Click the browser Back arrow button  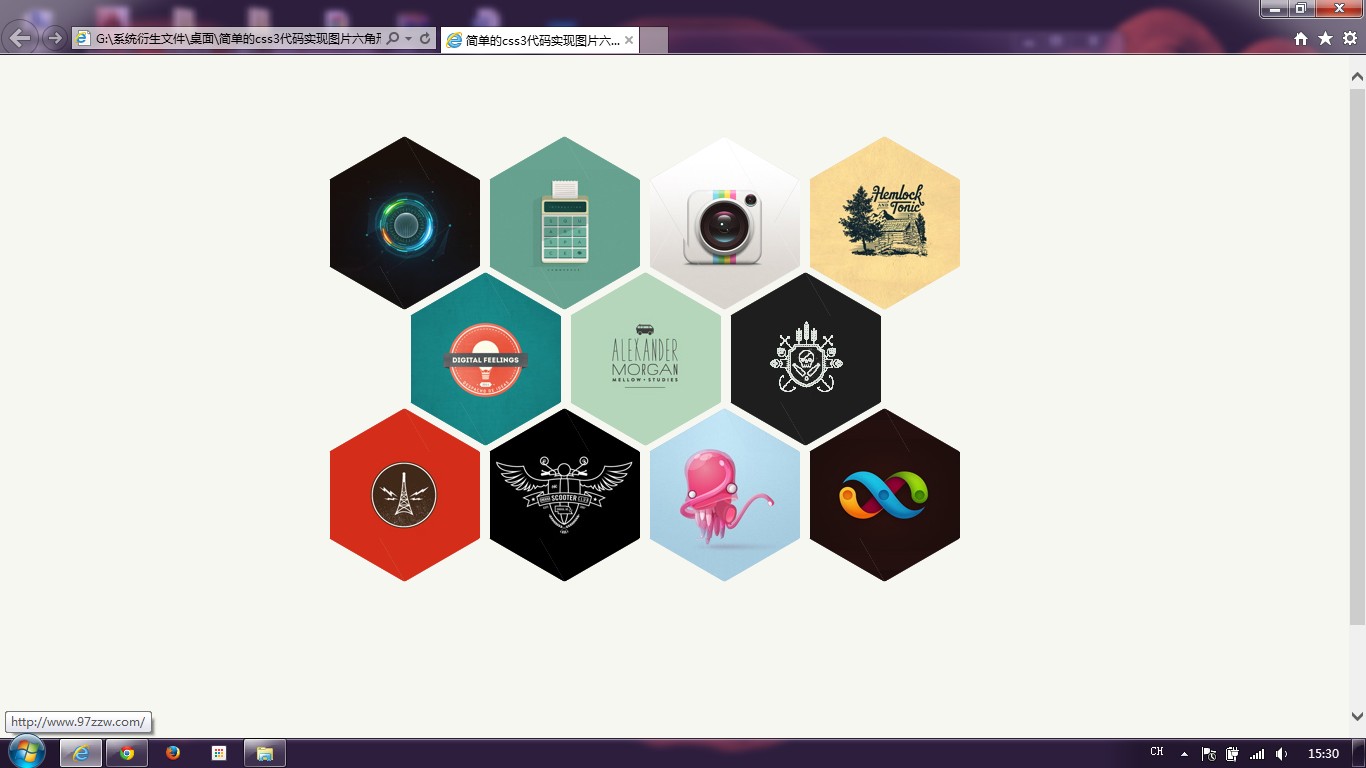click(20, 38)
